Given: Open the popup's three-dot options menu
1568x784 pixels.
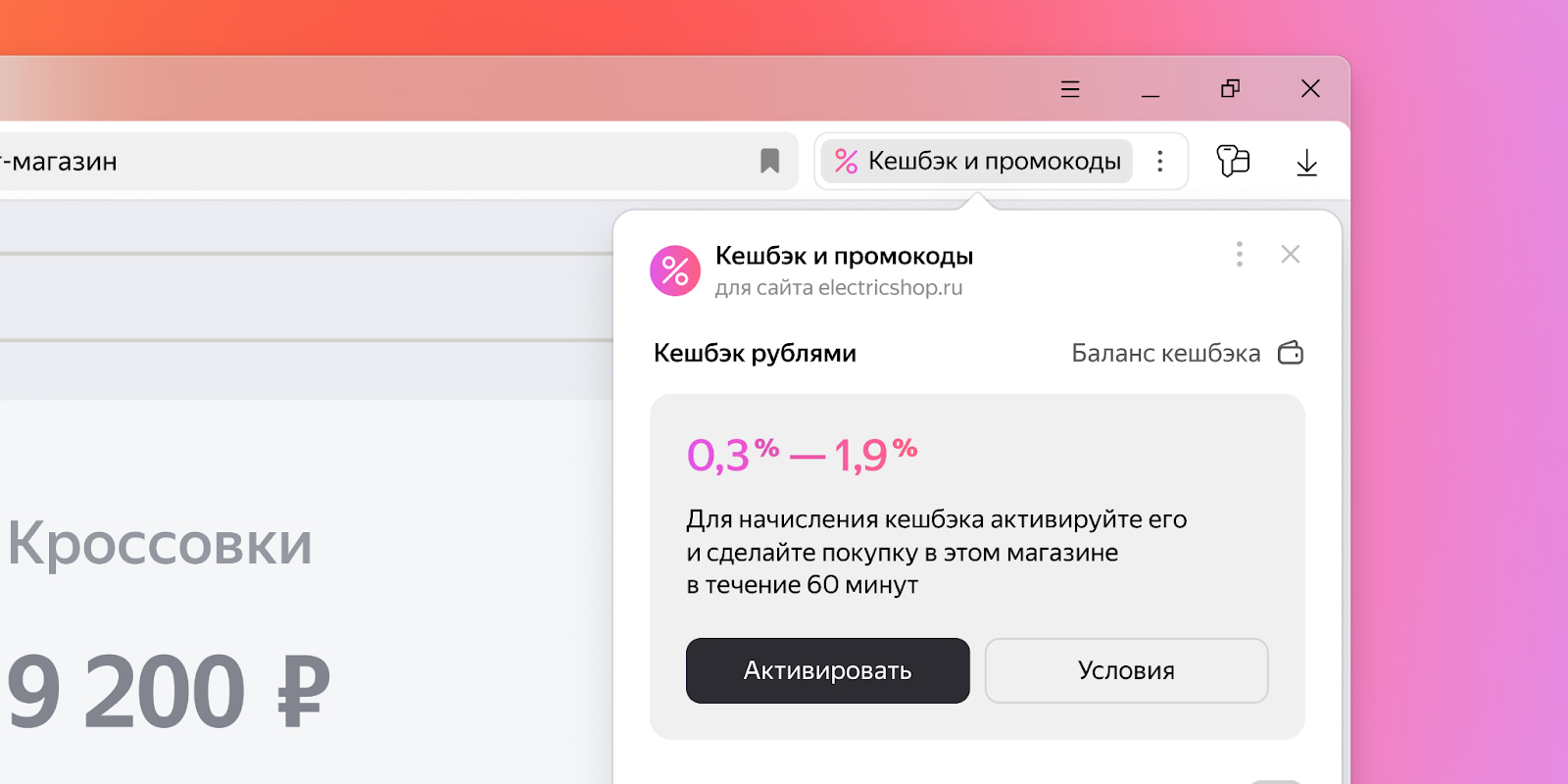Looking at the screenshot, I should tap(1240, 255).
